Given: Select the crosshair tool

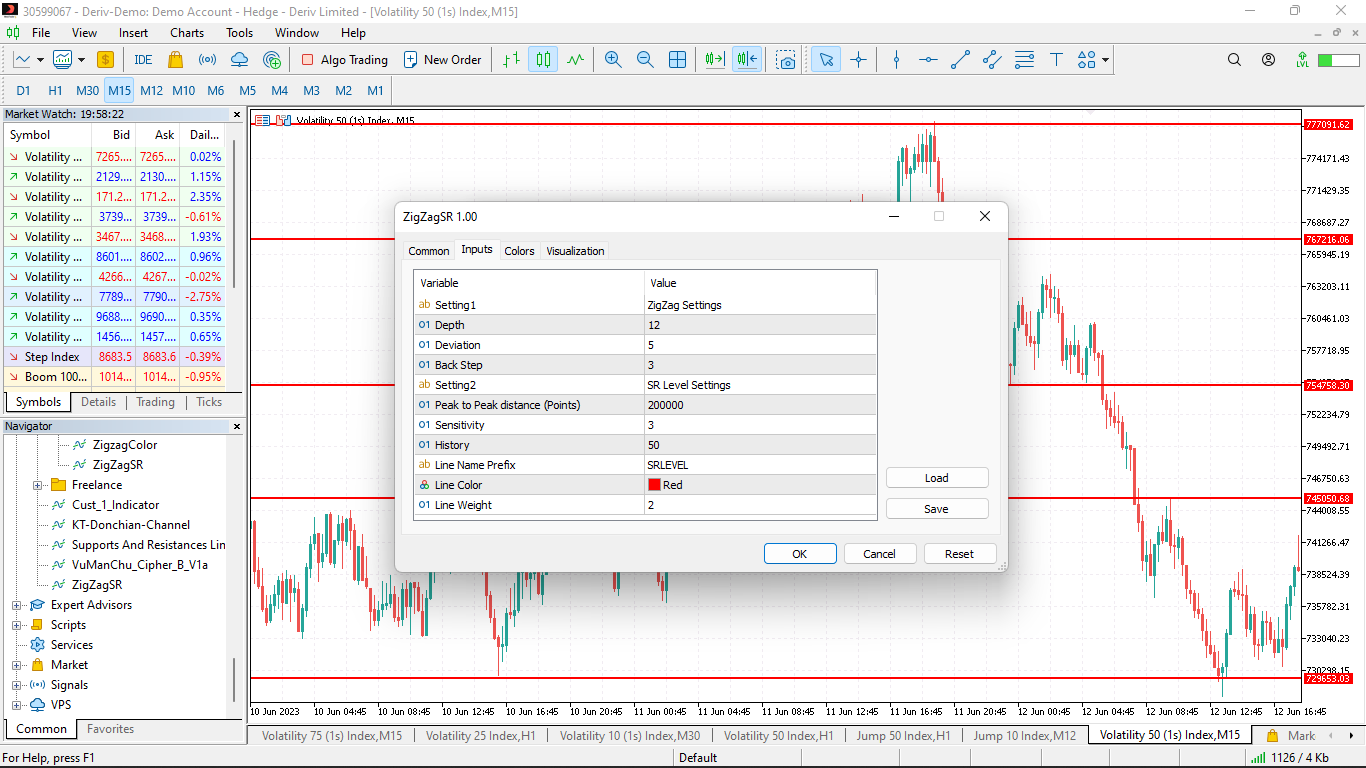Looking at the screenshot, I should (x=858, y=60).
